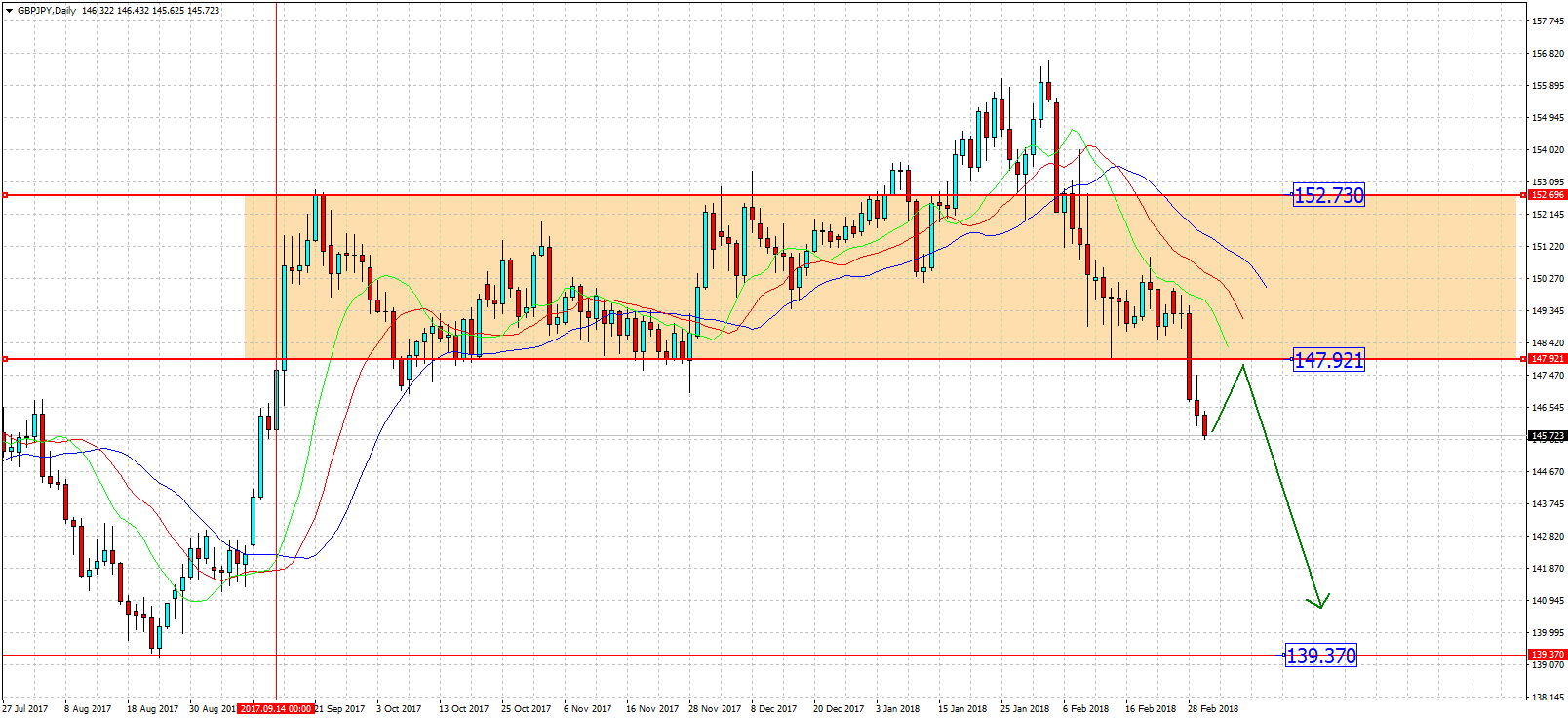Select the 147.921 price text label
Image resolution: width=1568 pixels, height=720 pixels.
(1328, 360)
